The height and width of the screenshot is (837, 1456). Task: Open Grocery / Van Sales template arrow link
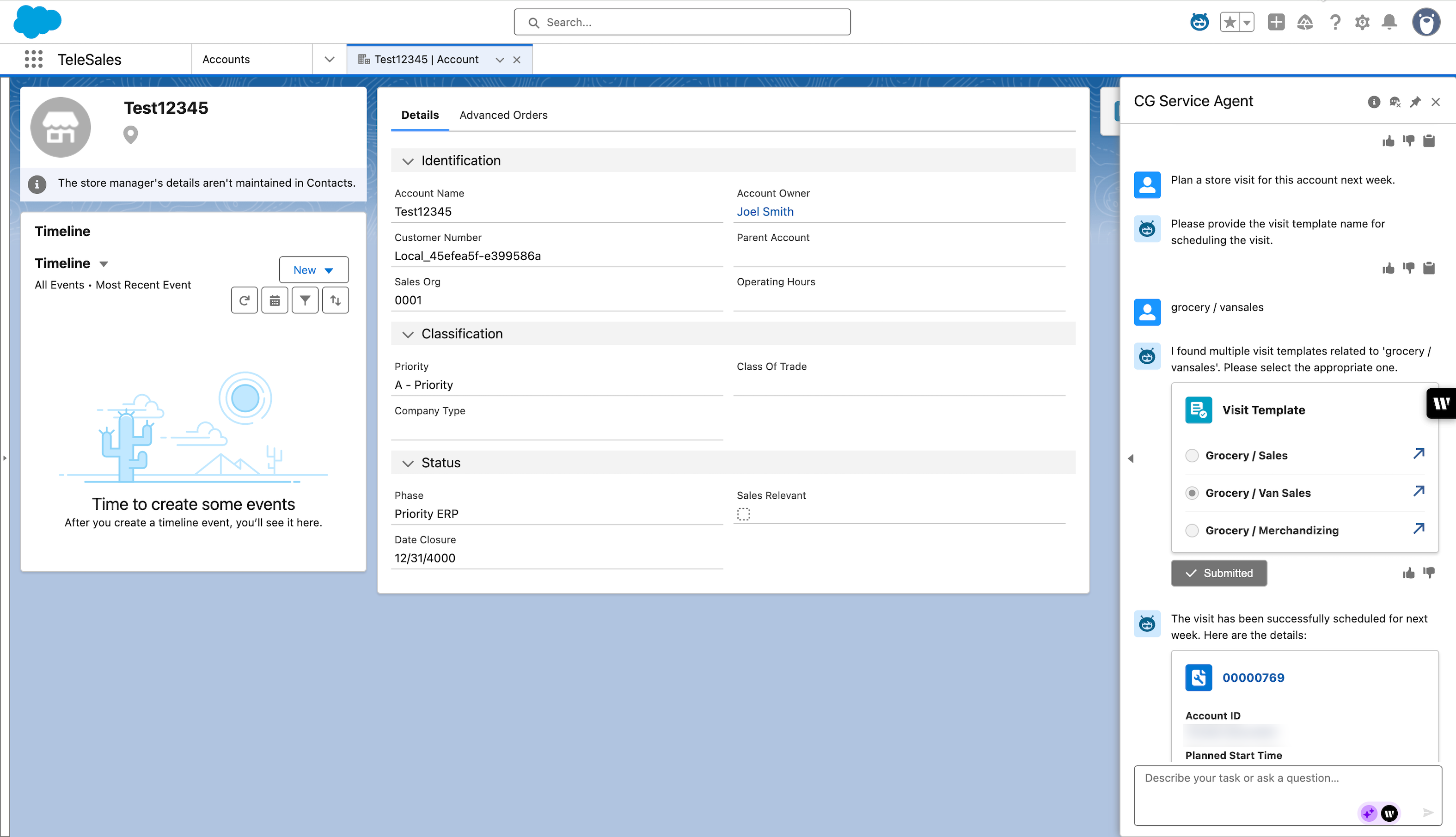[1419, 491]
